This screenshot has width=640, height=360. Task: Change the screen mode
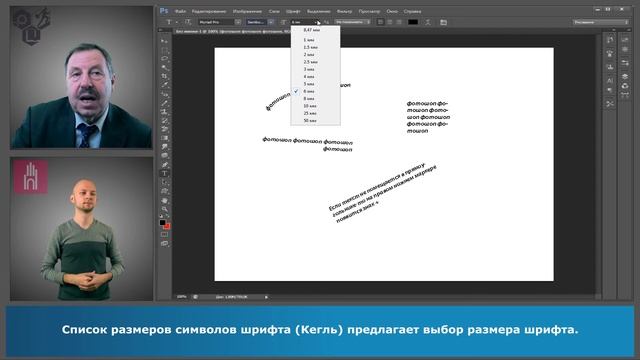(x=164, y=244)
